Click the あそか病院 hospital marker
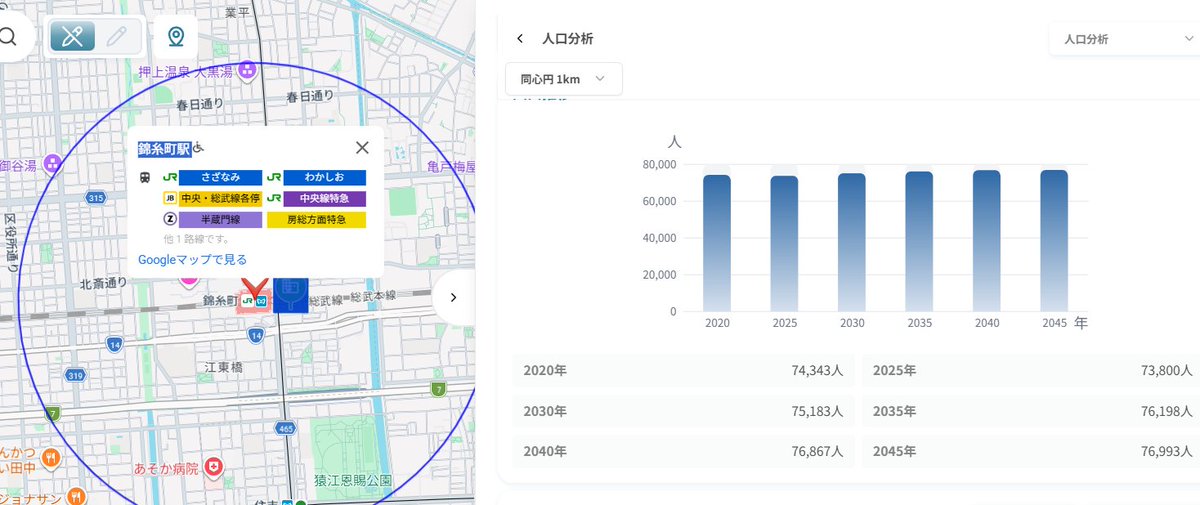1200x505 pixels. click(212, 467)
